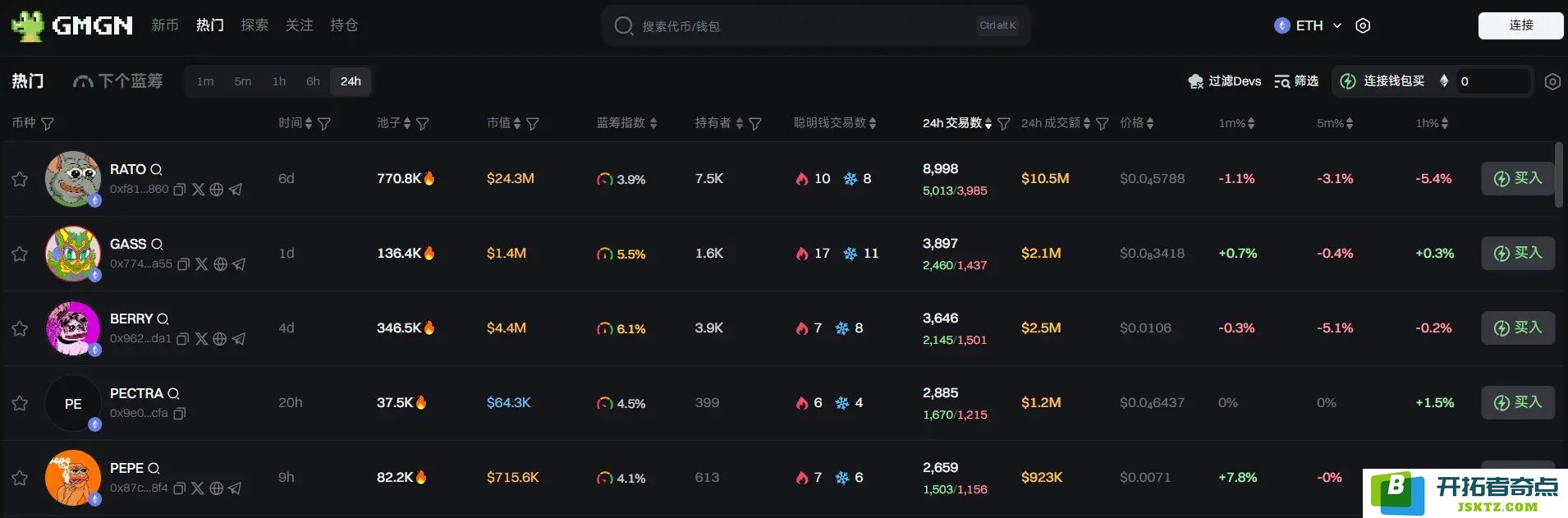The width and height of the screenshot is (1568, 518).
Task: Click the ETH quick-buy amount field
Action: 1492,81
